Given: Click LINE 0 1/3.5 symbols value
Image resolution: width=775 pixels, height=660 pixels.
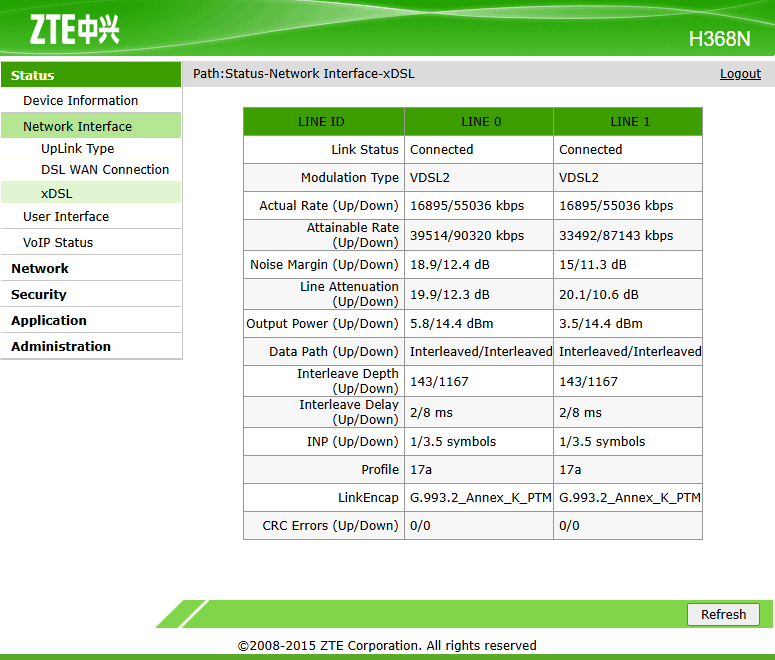Looking at the screenshot, I should (453, 441).
